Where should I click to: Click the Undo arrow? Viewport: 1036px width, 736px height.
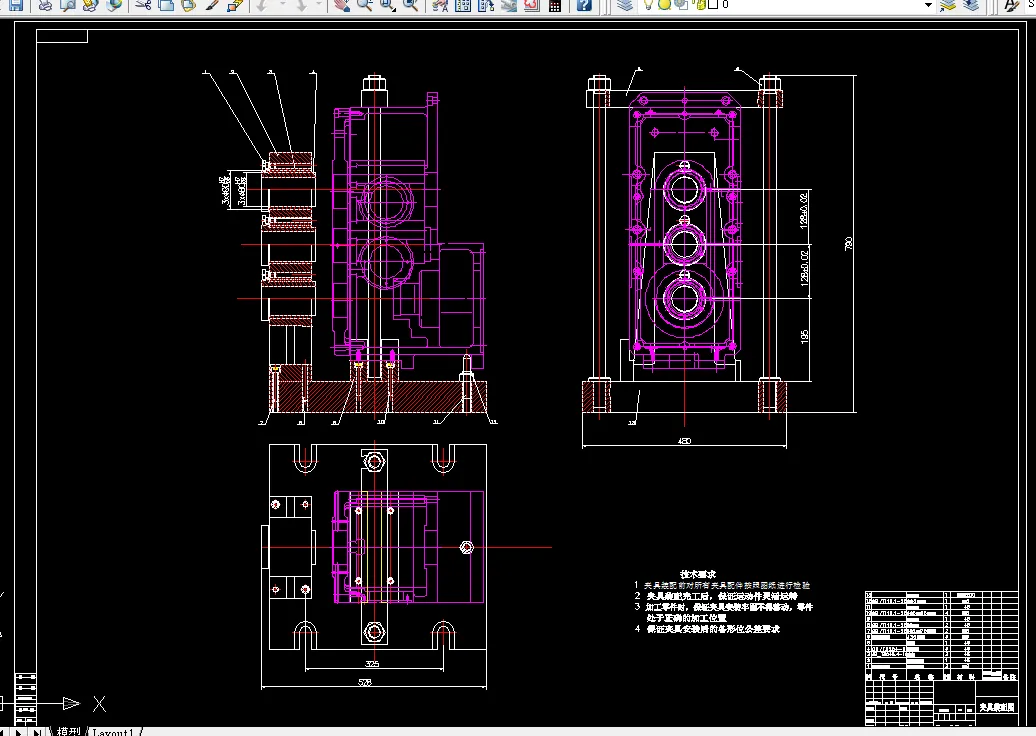262,5
